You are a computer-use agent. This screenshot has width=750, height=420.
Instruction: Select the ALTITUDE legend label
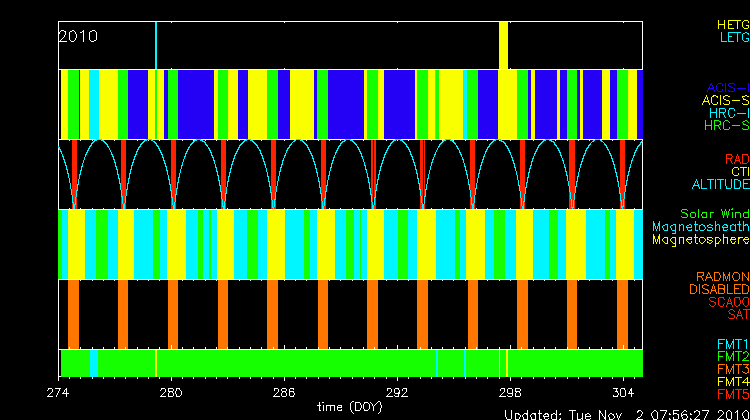click(x=719, y=185)
